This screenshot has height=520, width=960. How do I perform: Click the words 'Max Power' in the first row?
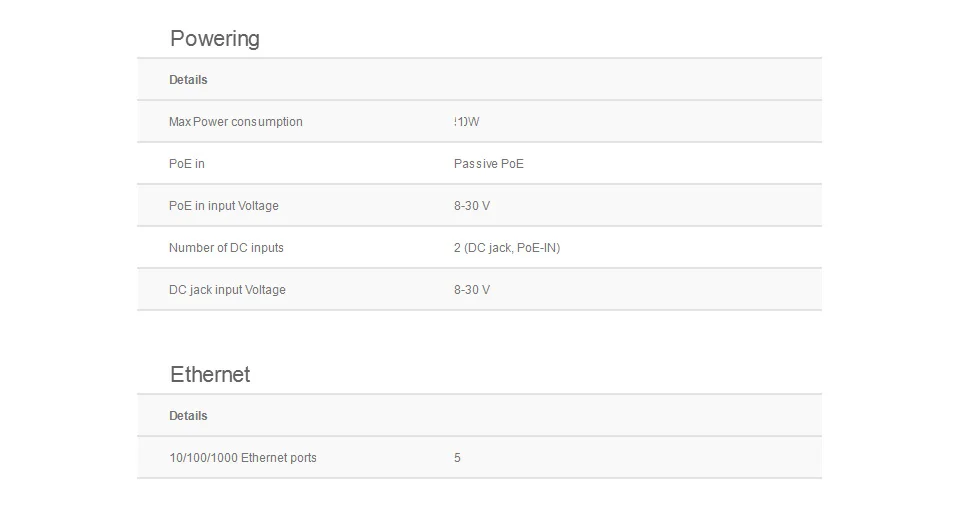198,122
